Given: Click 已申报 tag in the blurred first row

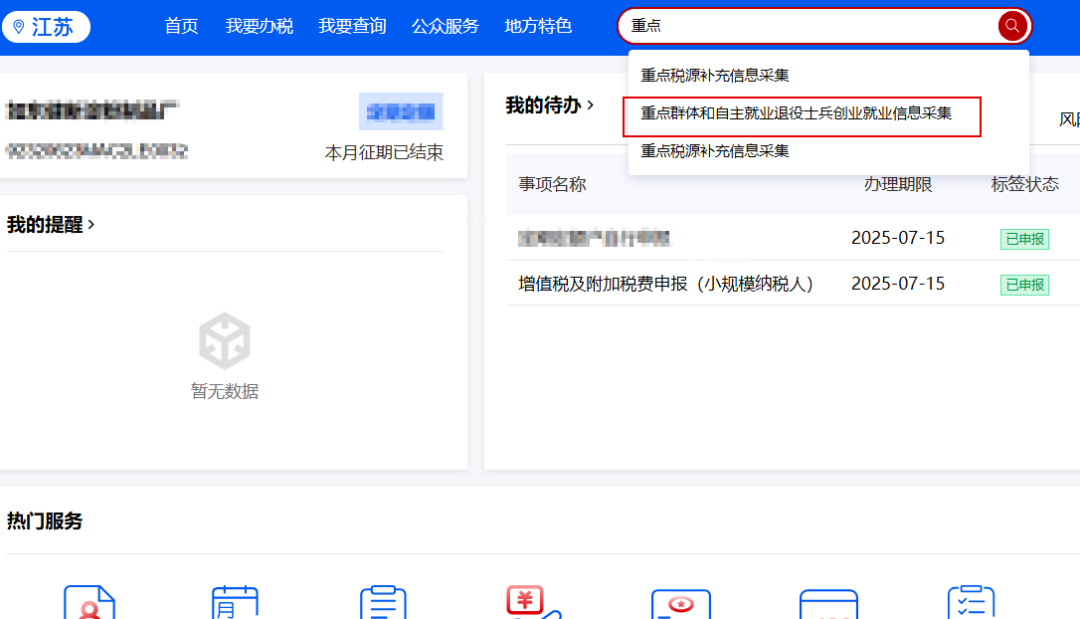Looking at the screenshot, I should point(1024,239).
